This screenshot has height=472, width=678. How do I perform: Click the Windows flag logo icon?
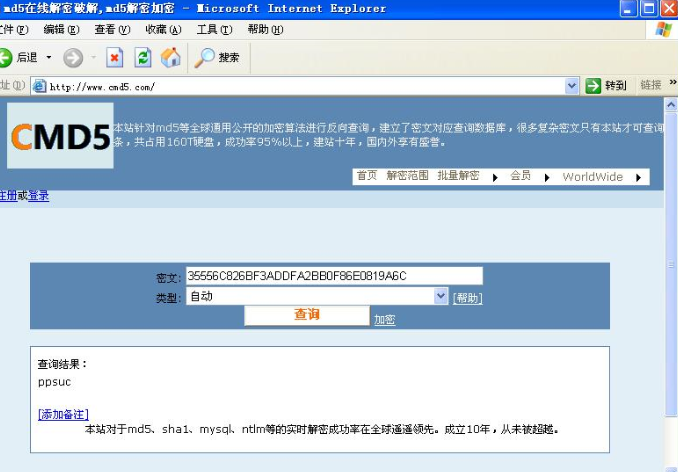pos(663,30)
